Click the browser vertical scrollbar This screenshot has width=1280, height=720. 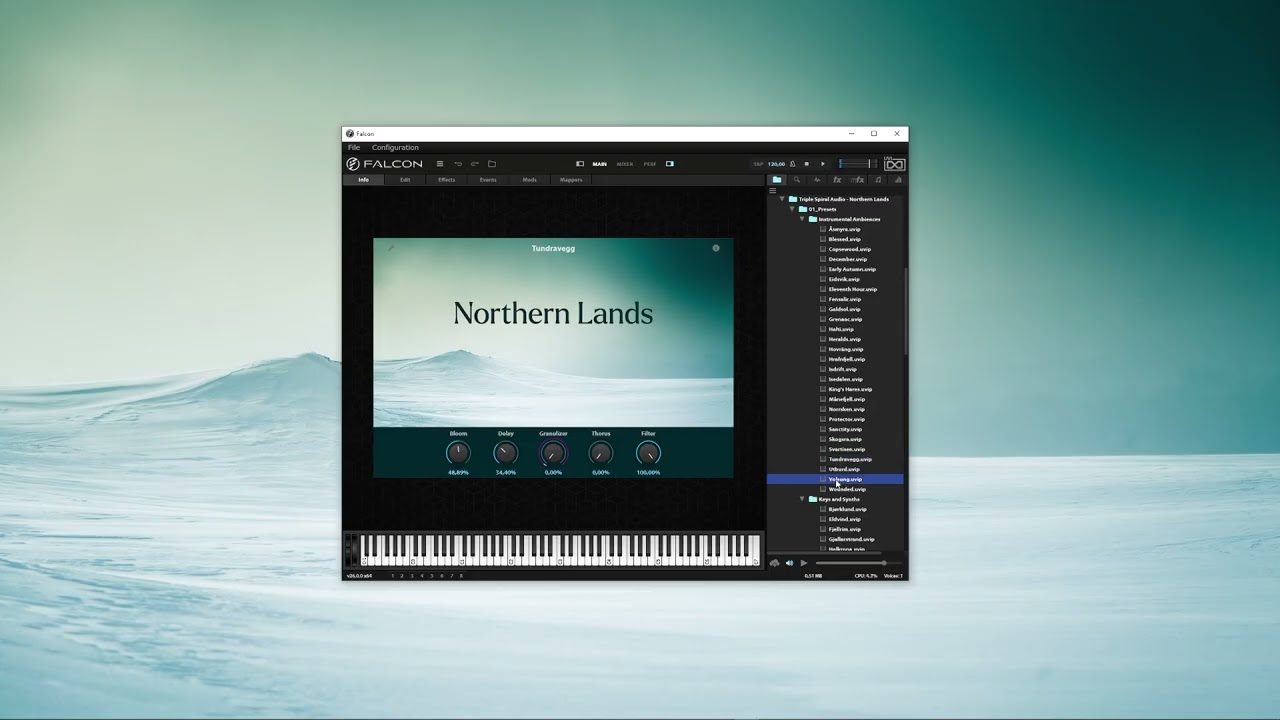[x=906, y=310]
